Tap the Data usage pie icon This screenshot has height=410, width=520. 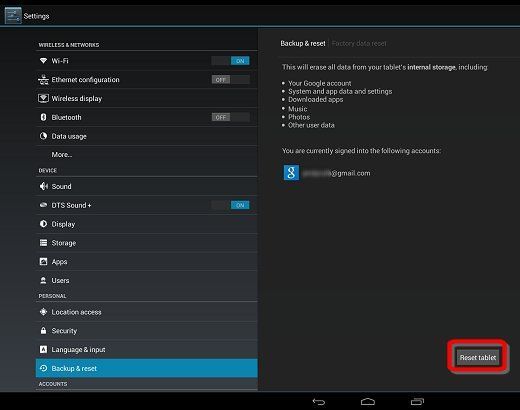[43, 136]
